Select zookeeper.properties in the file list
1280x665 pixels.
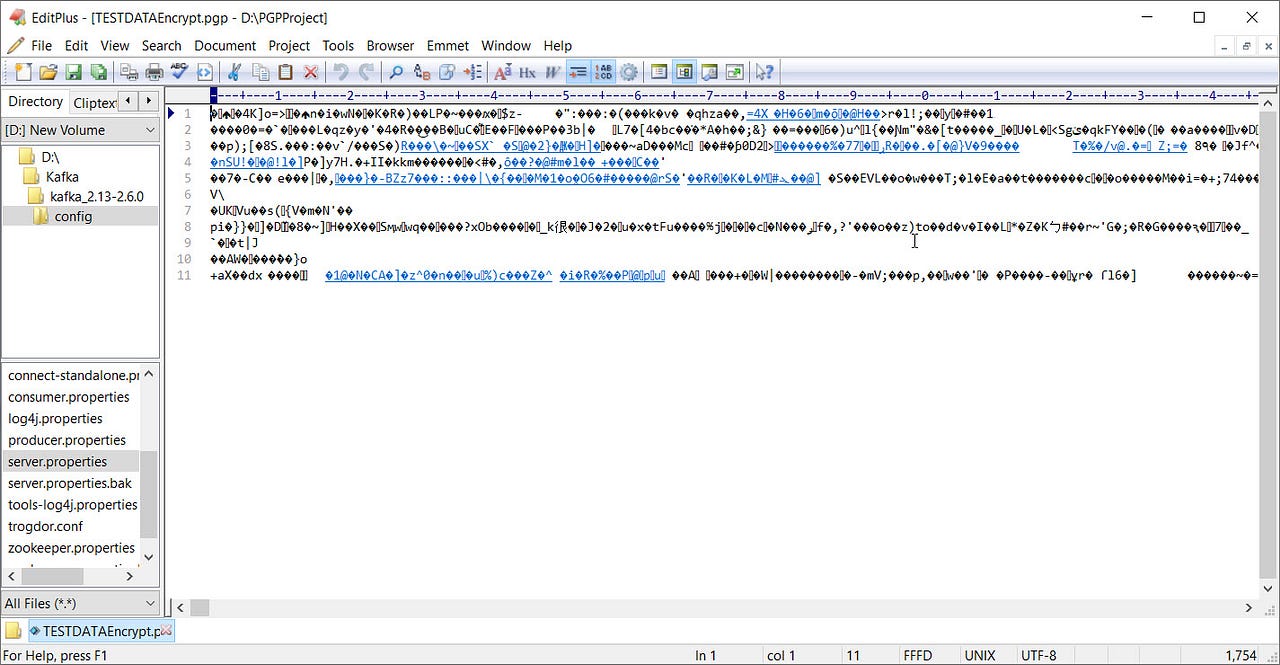[x=71, y=548]
